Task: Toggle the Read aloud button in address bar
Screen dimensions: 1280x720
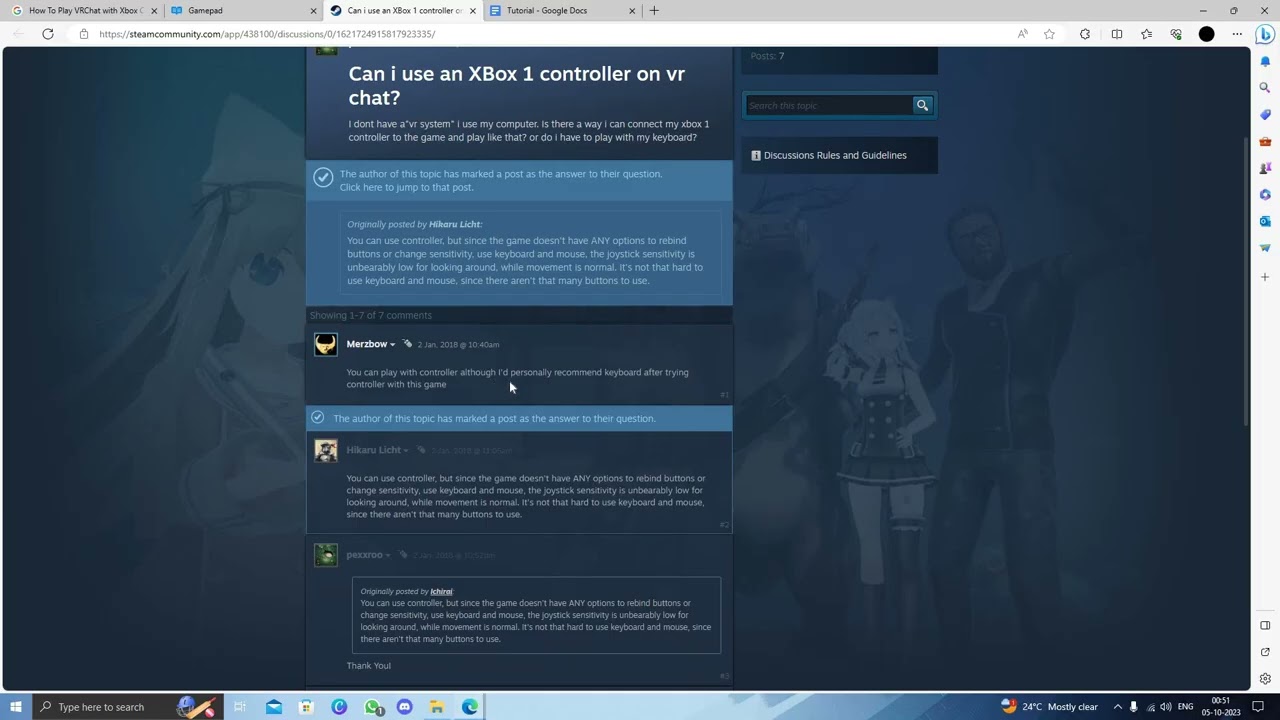Action: pyautogui.click(x=1022, y=34)
